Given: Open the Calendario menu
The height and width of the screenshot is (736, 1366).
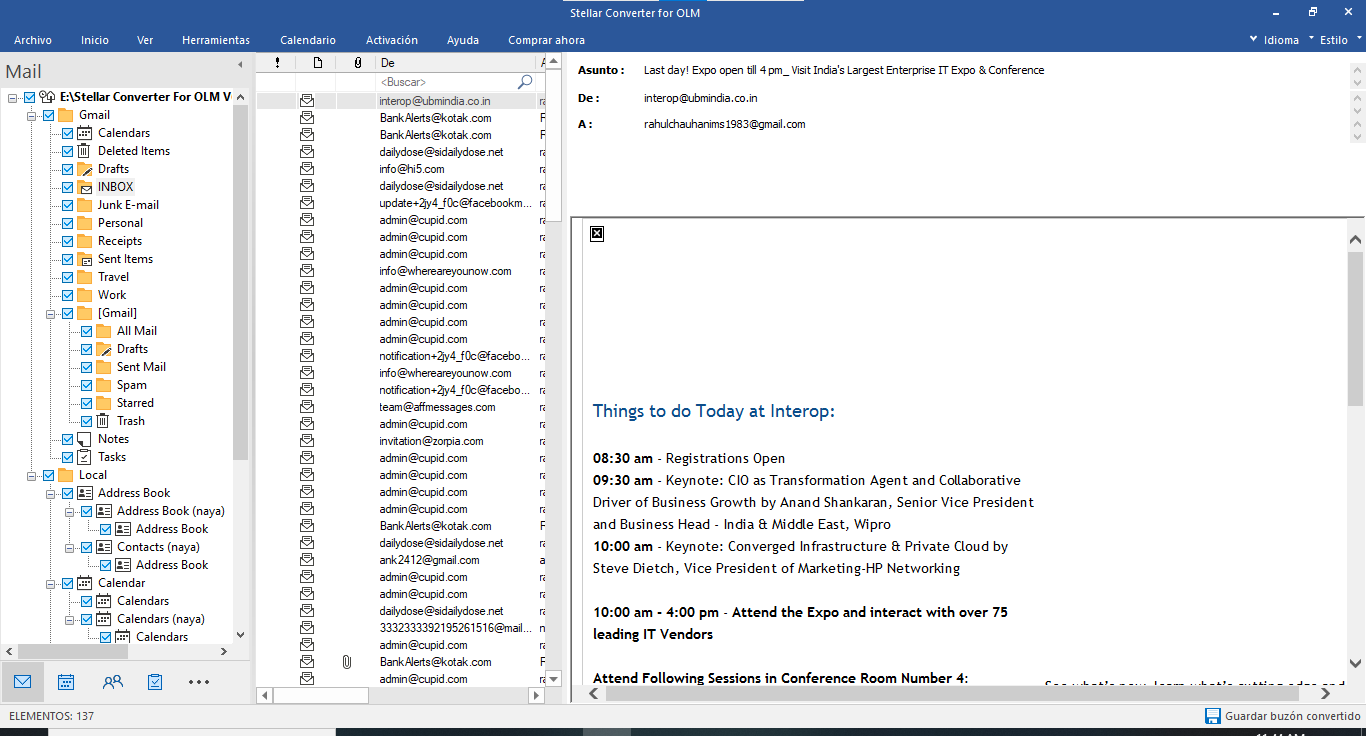Looking at the screenshot, I should [308, 40].
